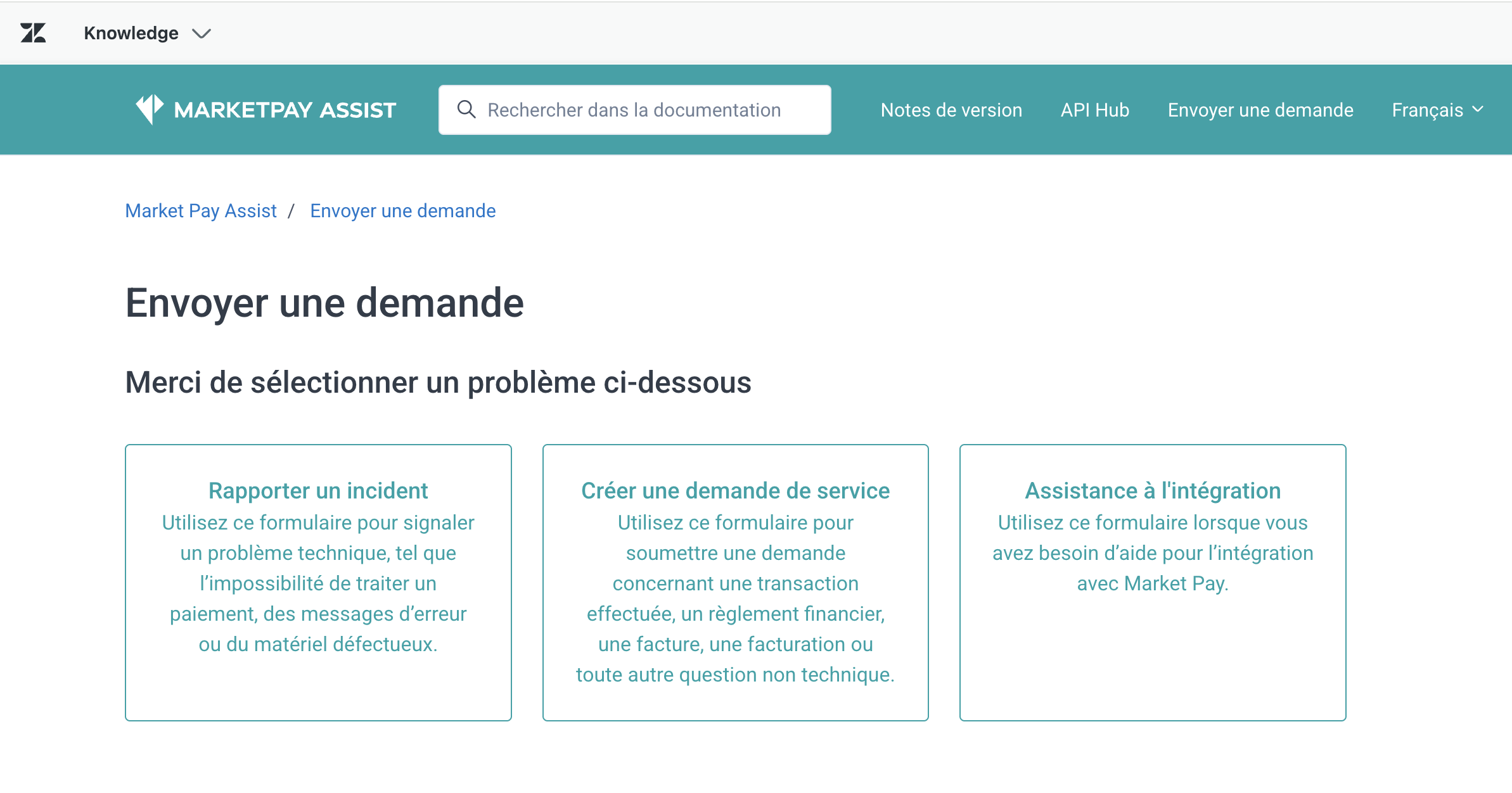Image resolution: width=1512 pixels, height=793 pixels.
Task: Open Notes de version in header
Action: (951, 110)
